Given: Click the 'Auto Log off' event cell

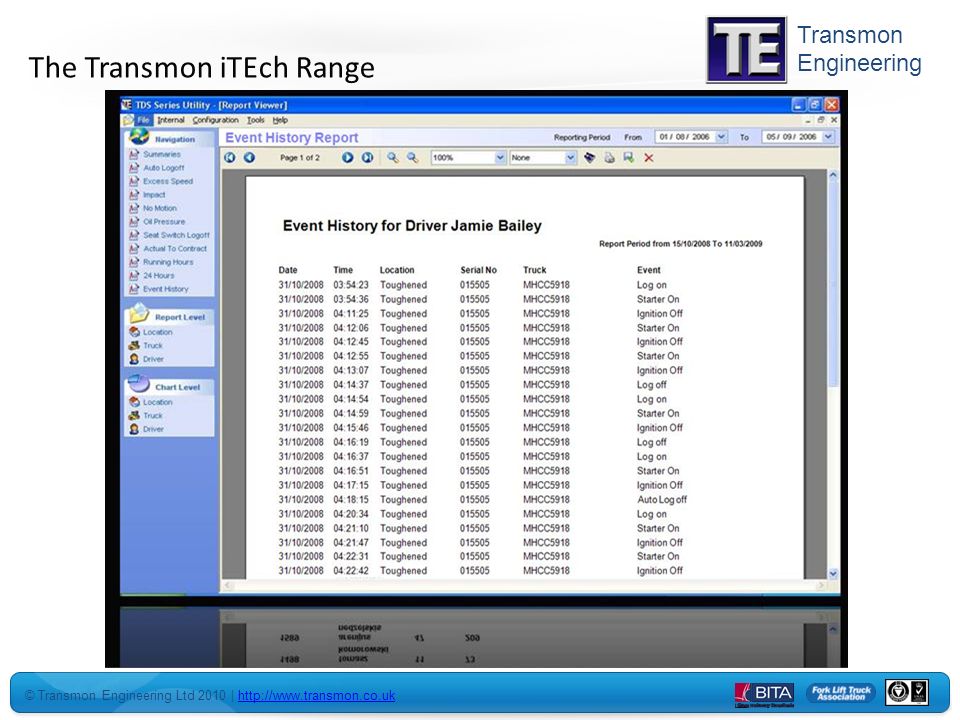Looking at the screenshot, I should [x=662, y=500].
